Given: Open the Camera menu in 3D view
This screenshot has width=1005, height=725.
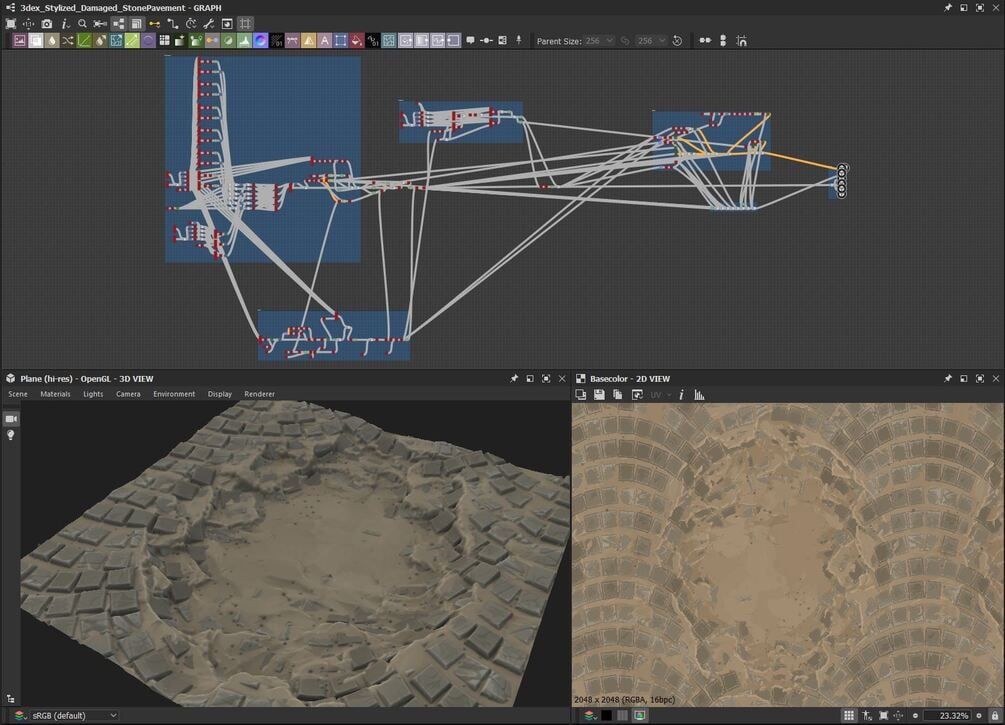Looking at the screenshot, I should [128, 394].
